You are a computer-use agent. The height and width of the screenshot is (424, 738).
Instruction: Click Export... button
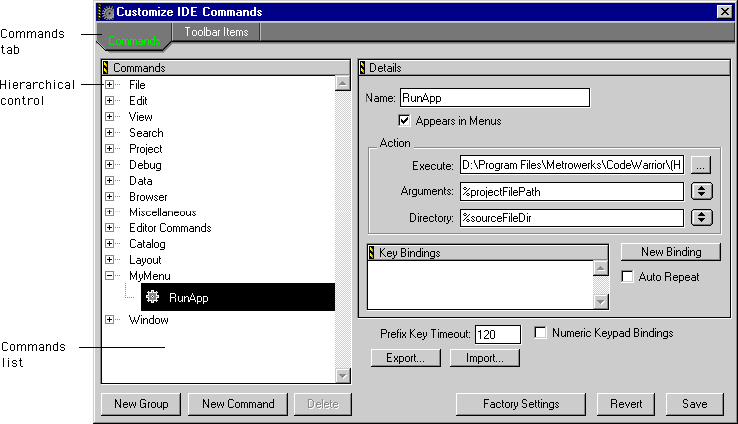pyautogui.click(x=406, y=358)
